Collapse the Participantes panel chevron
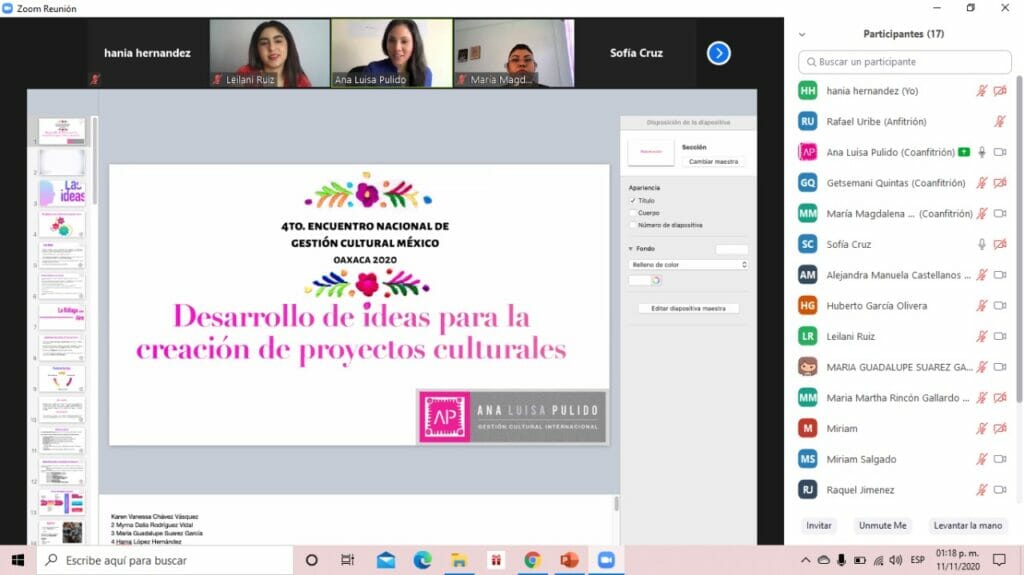1024x575 pixels. (801, 34)
